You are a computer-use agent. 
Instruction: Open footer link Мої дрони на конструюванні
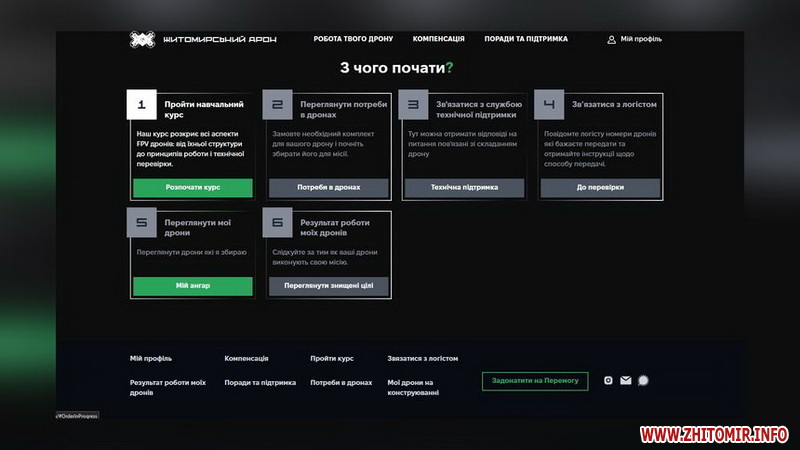(412, 387)
